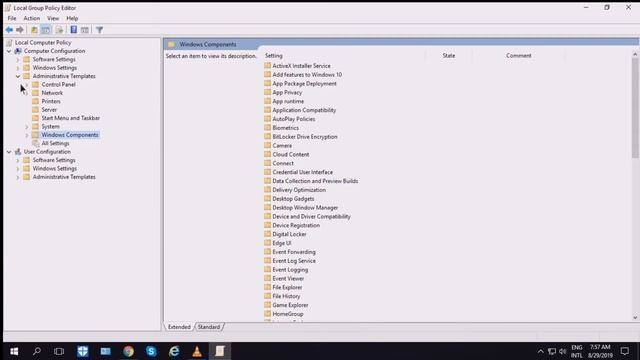The image size is (640, 360).
Task: Select App Privacy in the settings list
Action: pos(287,92)
